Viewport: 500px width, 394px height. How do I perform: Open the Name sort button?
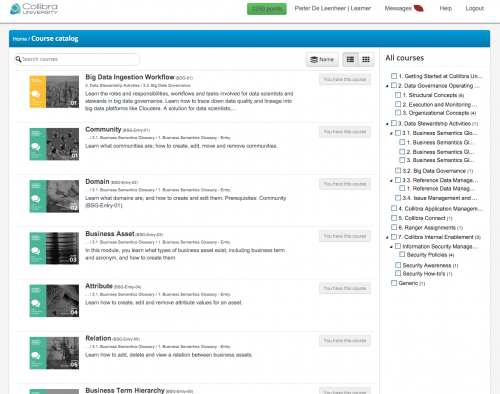pyautogui.click(x=322, y=59)
